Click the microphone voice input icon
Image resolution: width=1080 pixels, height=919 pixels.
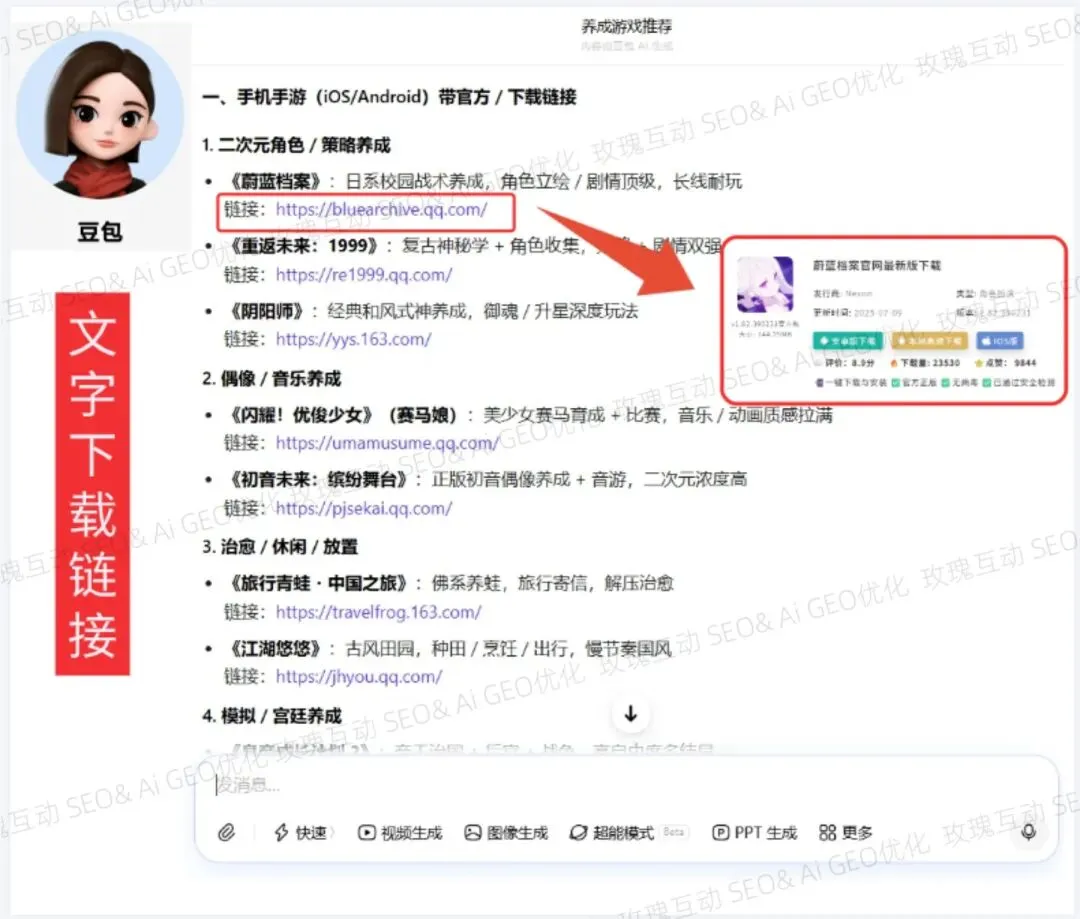pos(1028,832)
